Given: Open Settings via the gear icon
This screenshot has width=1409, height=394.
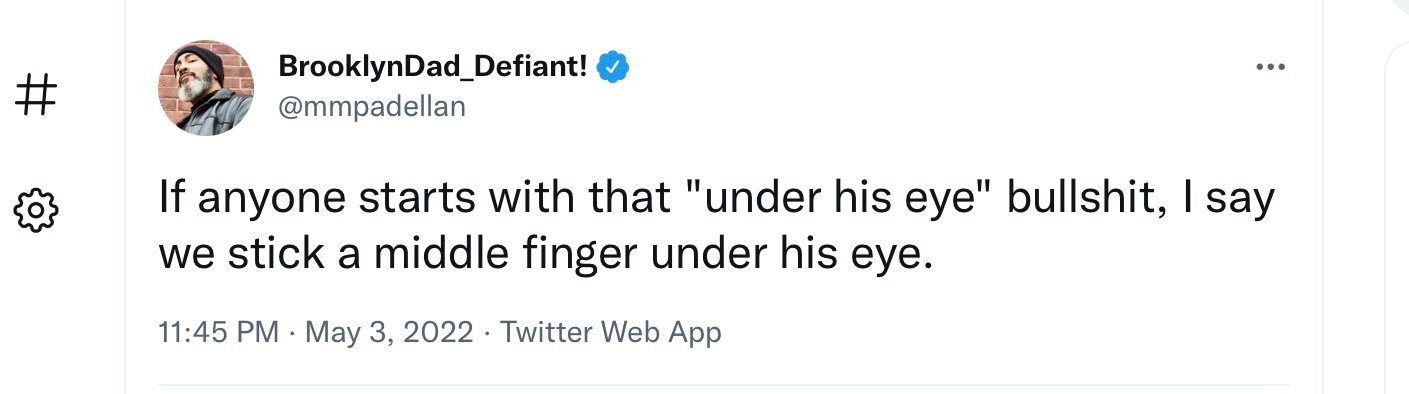Looking at the screenshot, I should (x=37, y=210).
